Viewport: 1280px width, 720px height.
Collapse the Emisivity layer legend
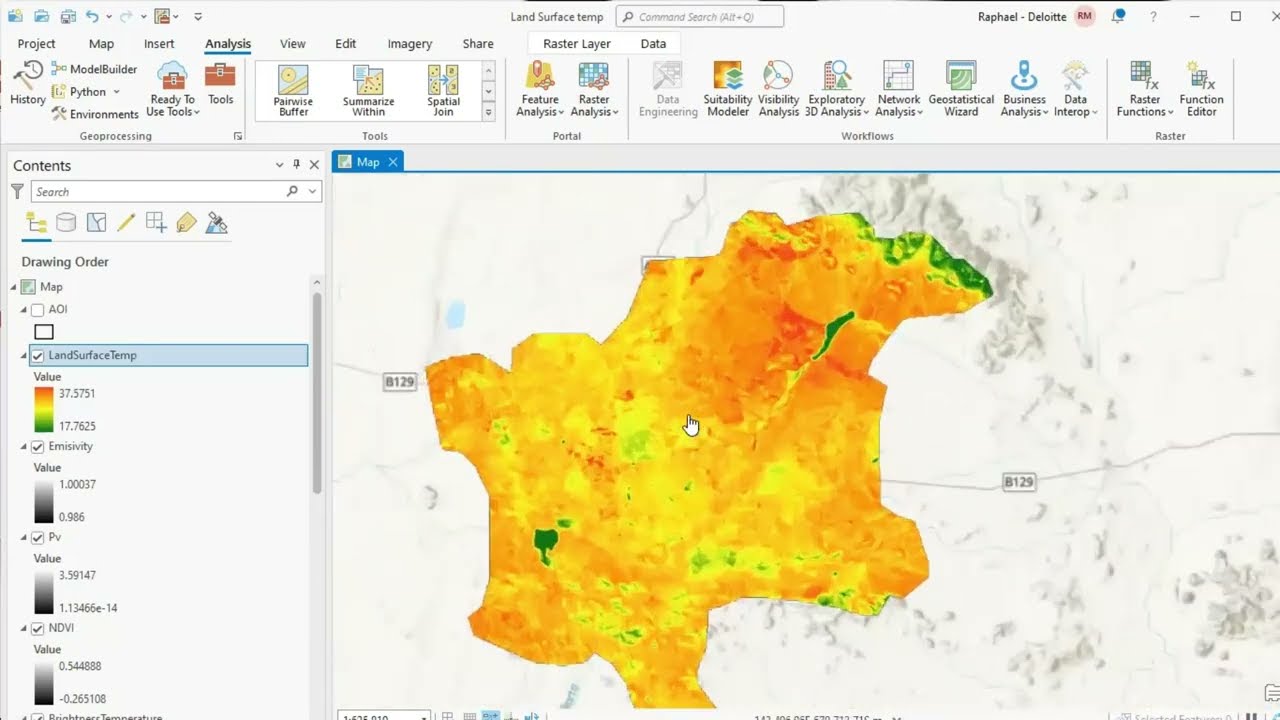pos(25,447)
